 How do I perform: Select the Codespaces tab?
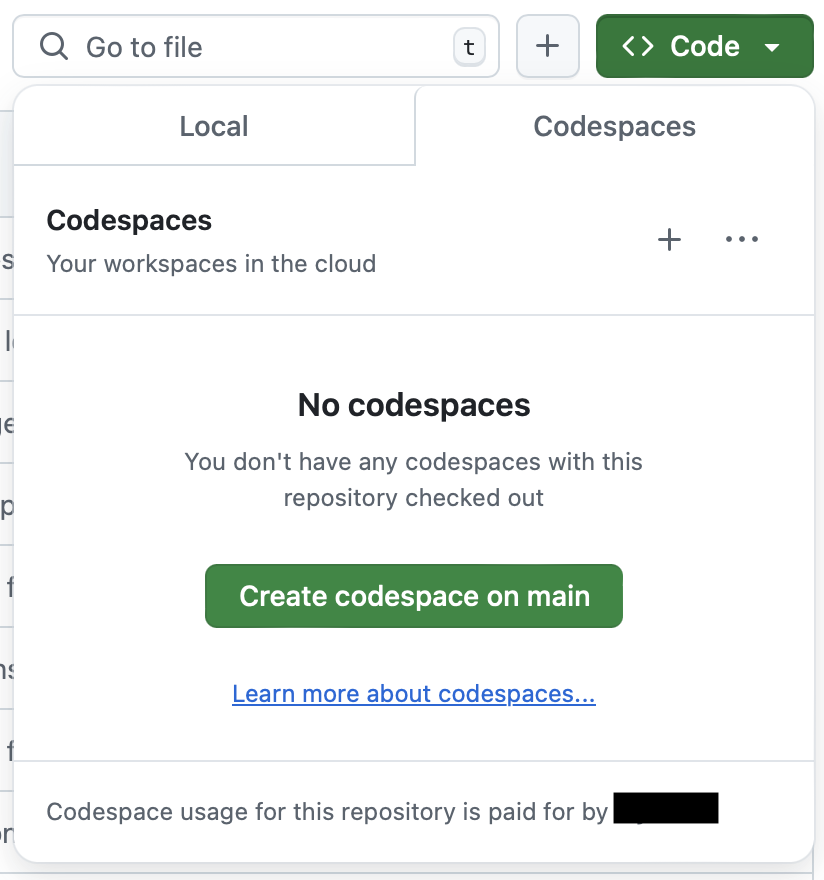[x=615, y=126]
